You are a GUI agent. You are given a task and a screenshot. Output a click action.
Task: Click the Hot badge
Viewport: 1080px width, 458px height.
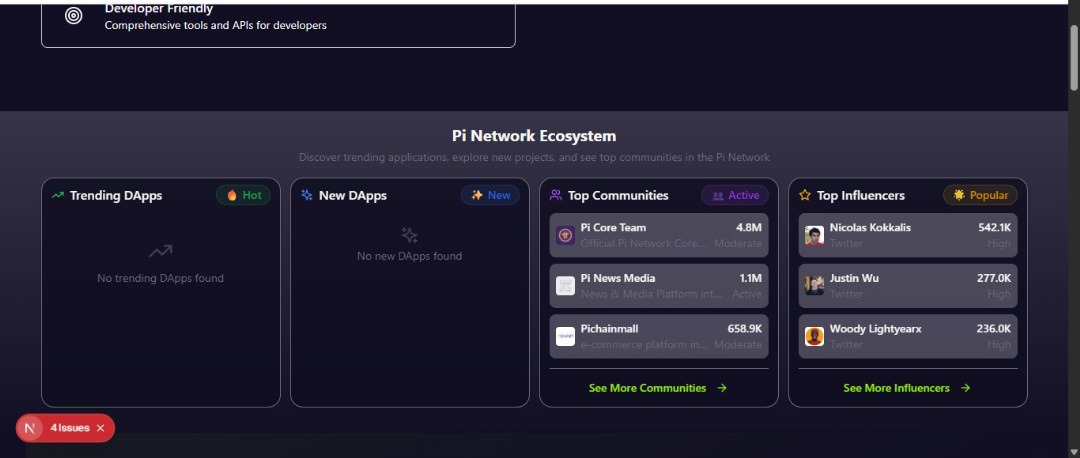244,196
